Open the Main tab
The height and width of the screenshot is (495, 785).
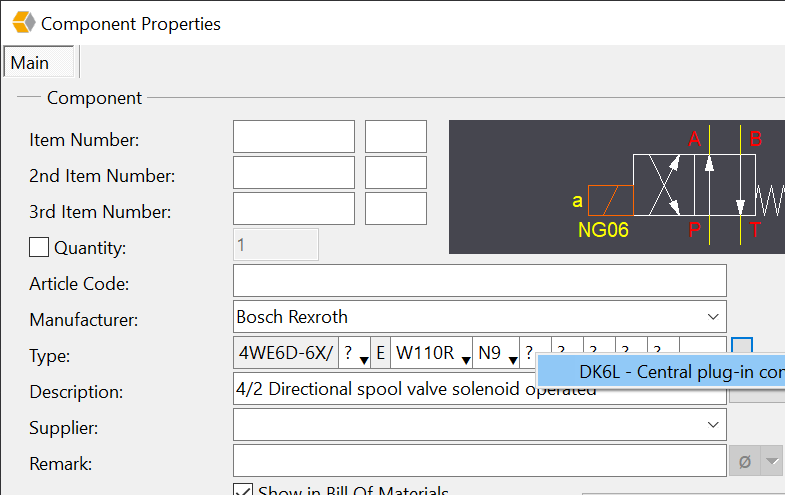(x=39, y=63)
